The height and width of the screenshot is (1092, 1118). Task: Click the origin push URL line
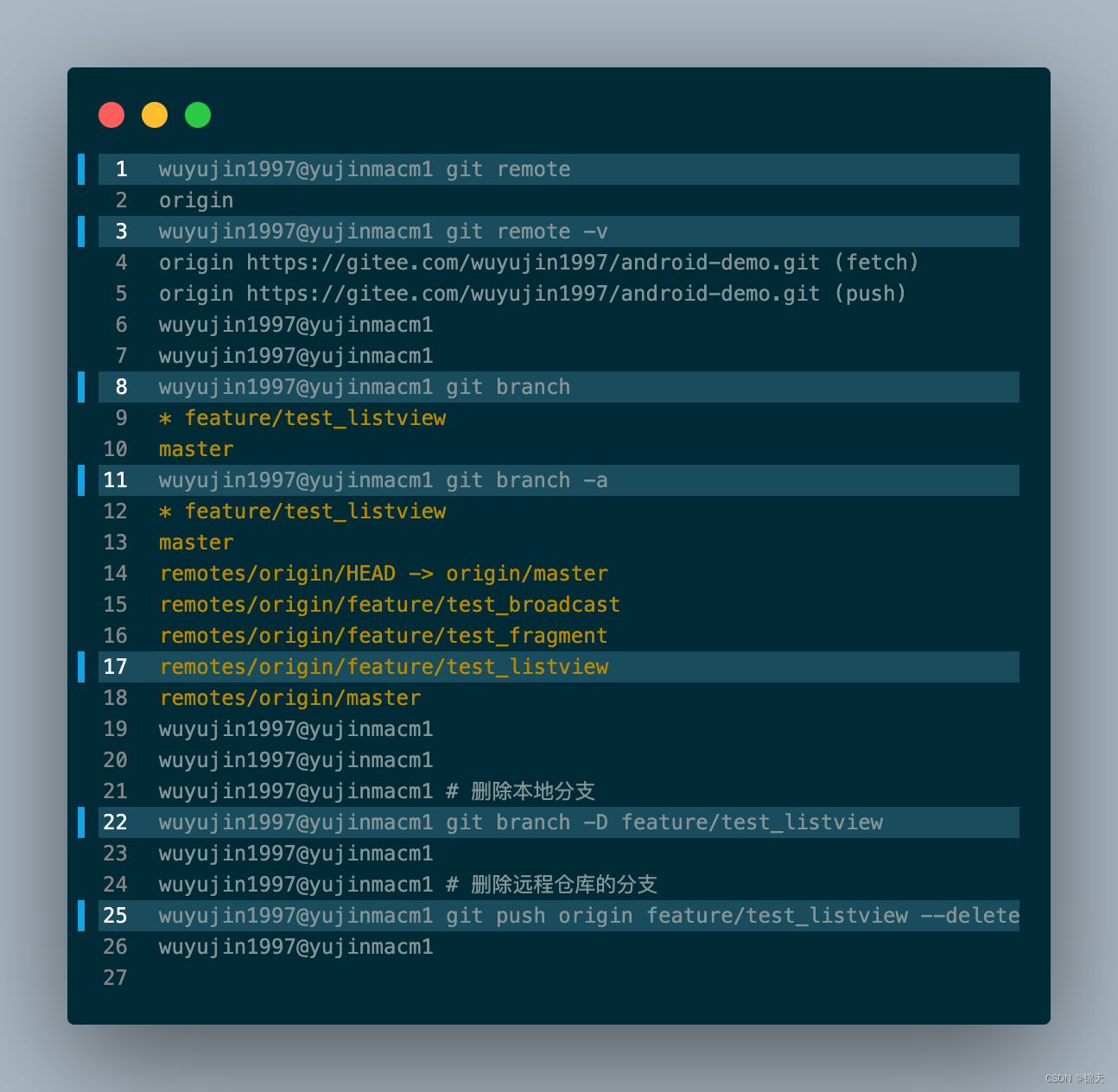pyautogui.click(x=533, y=294)
